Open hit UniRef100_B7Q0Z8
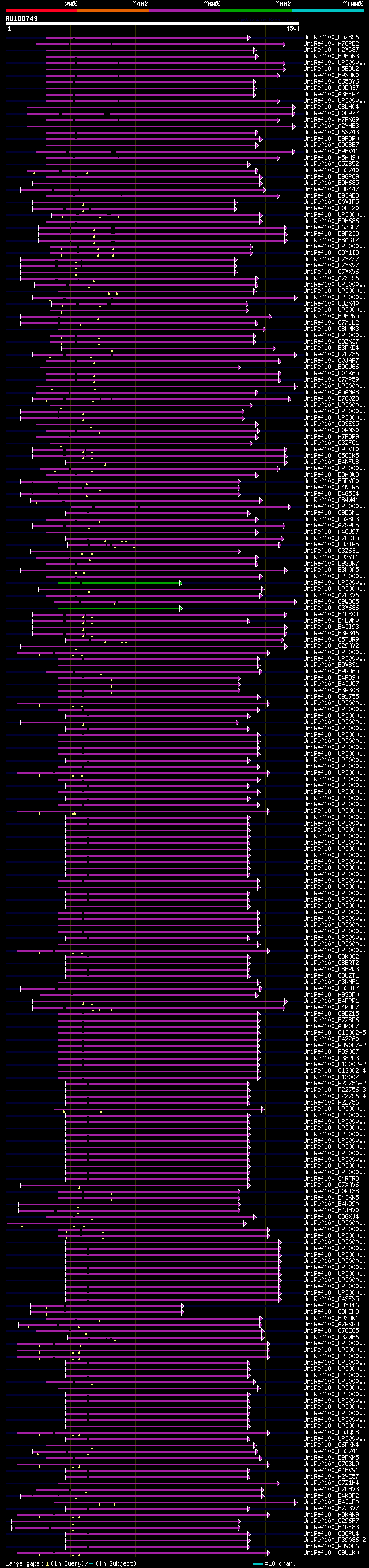Viewport: 369px width, 1568px height. (x=332, y=399)
